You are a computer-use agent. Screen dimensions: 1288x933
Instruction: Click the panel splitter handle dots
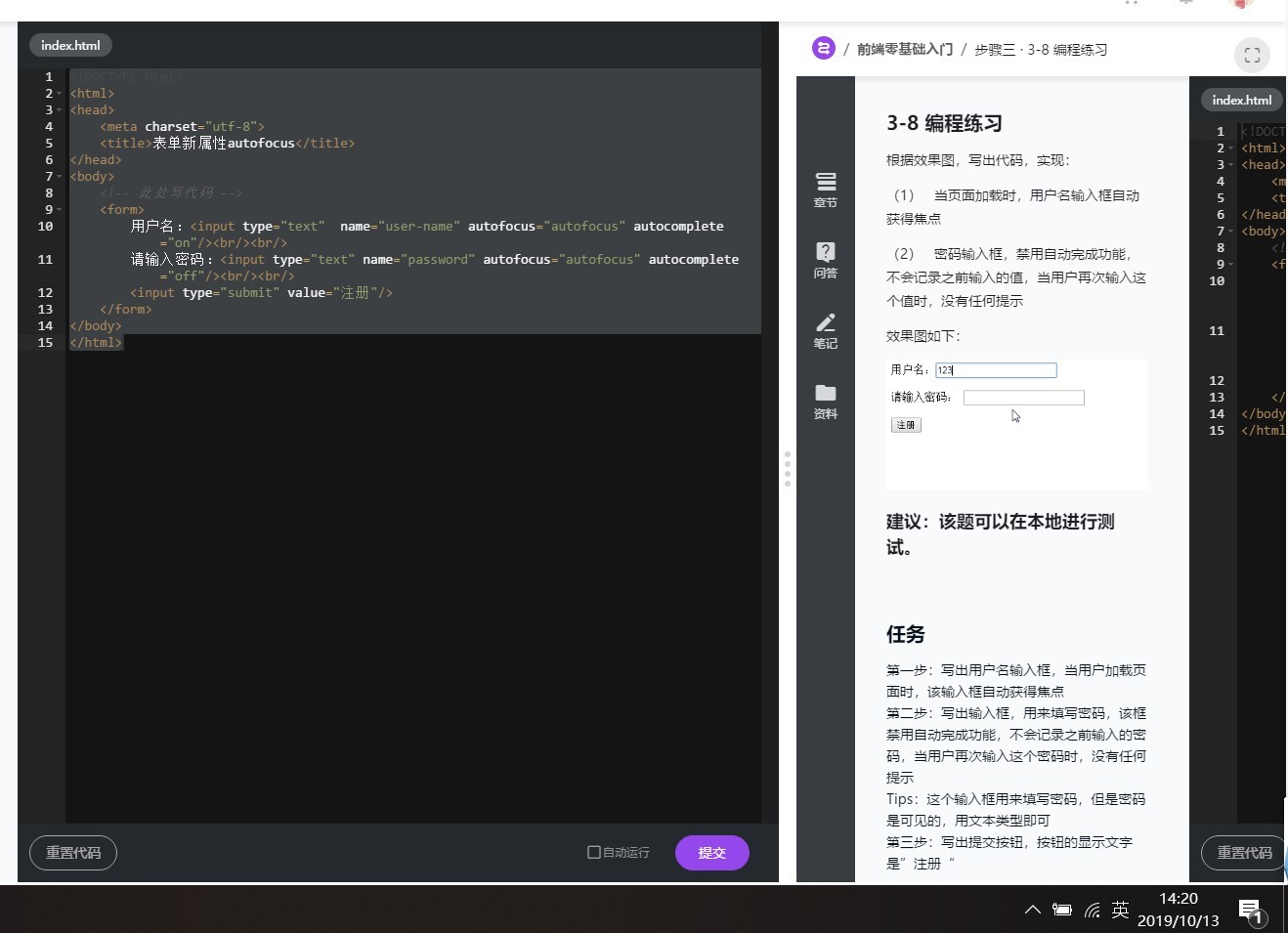pos(787,469)
